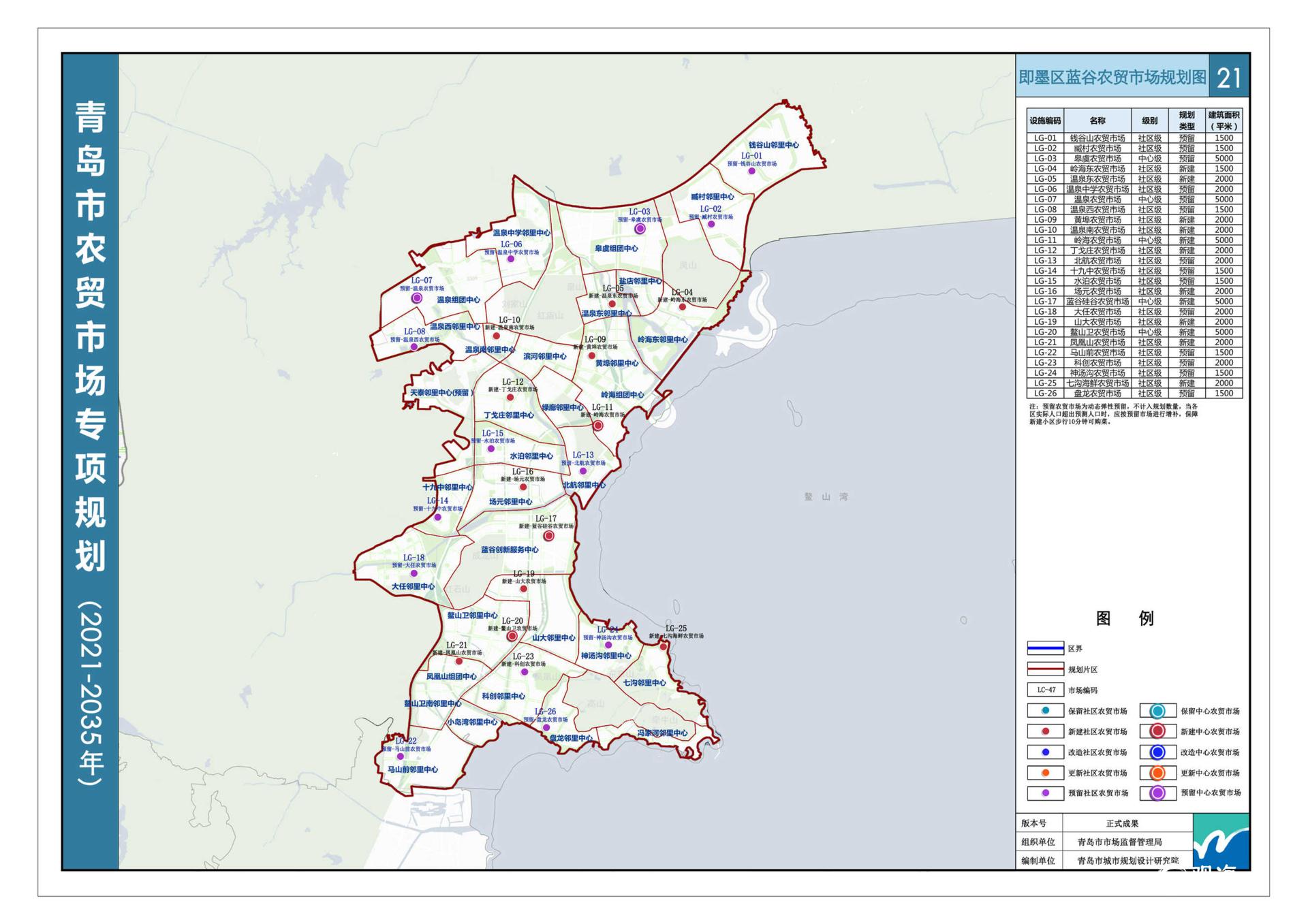
Task: Click the 阜虞组团中心 map label
Action: point(616,249)
